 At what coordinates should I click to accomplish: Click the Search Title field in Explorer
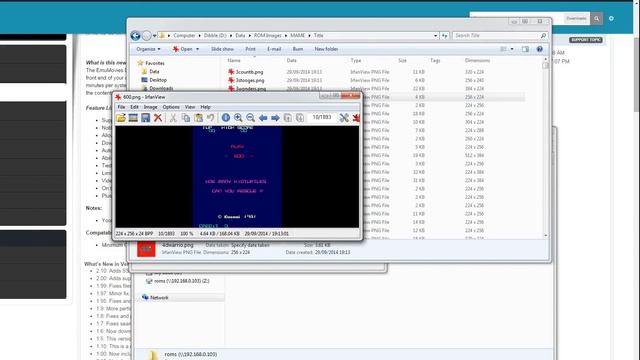pos(500,36)
